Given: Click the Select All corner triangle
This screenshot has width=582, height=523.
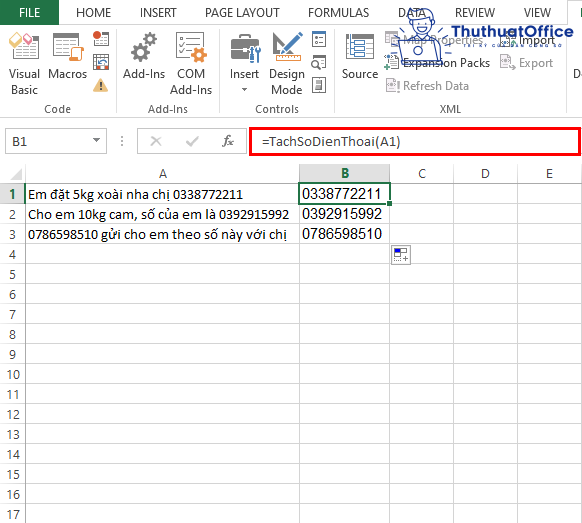Looking at the screenshot, I should [16, 174].
